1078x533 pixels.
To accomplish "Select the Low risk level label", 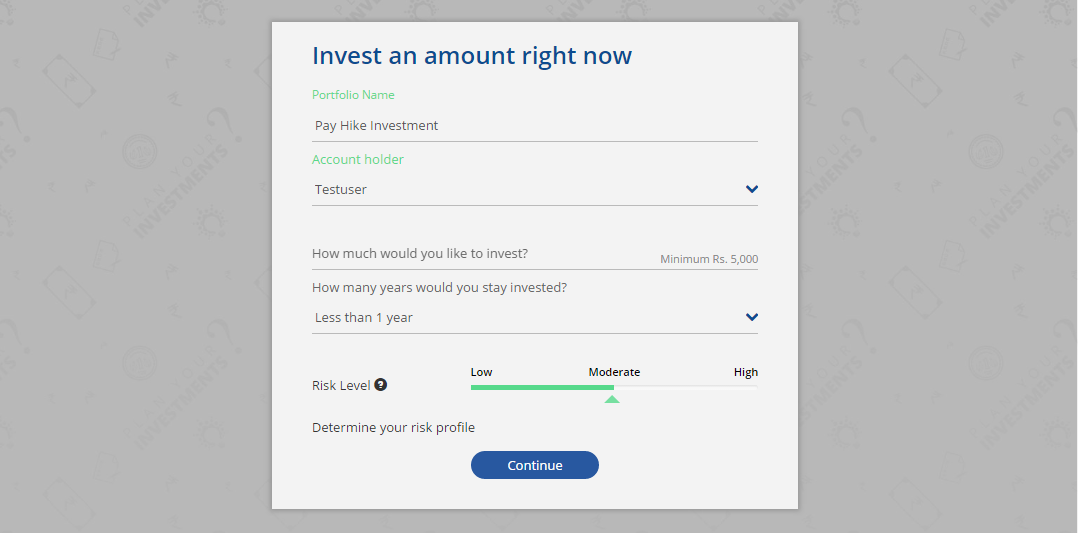I will click(482, 372).
